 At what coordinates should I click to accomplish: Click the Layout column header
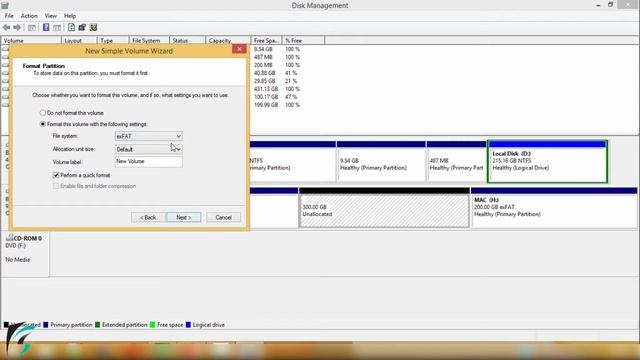click(79, 41)
